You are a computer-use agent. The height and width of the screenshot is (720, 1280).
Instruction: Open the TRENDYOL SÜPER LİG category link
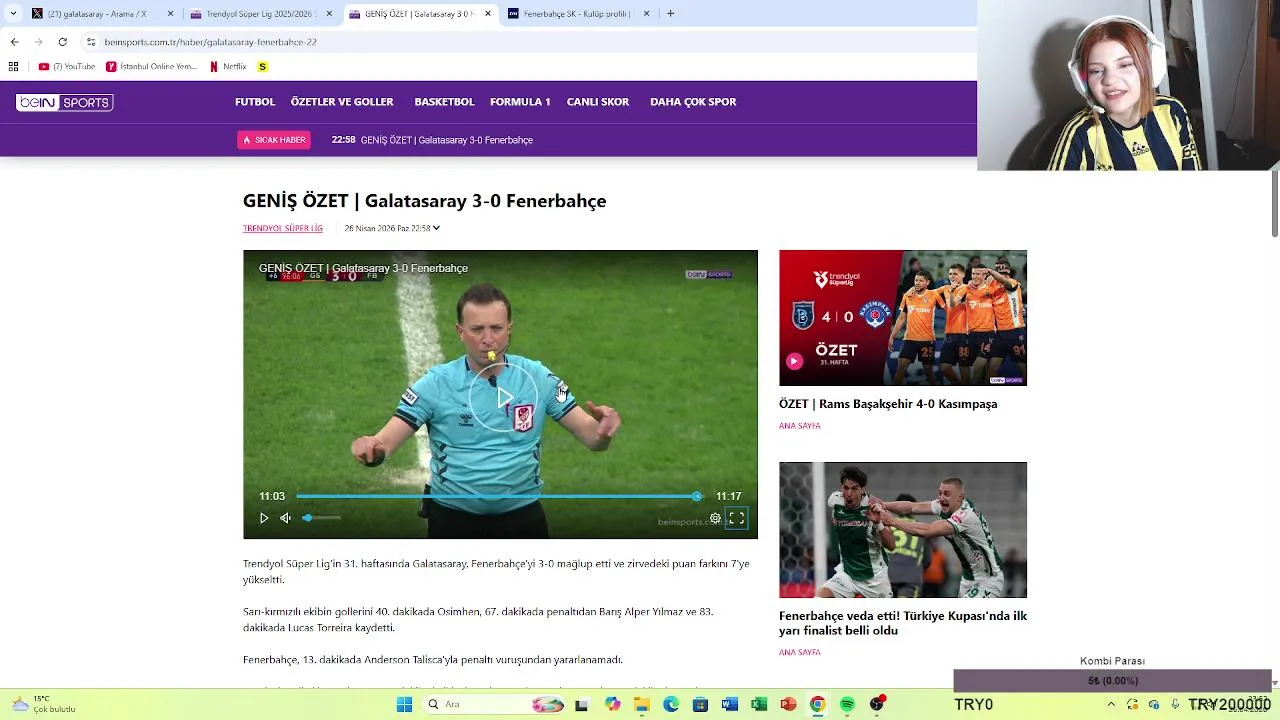click(x=283, y=228)
